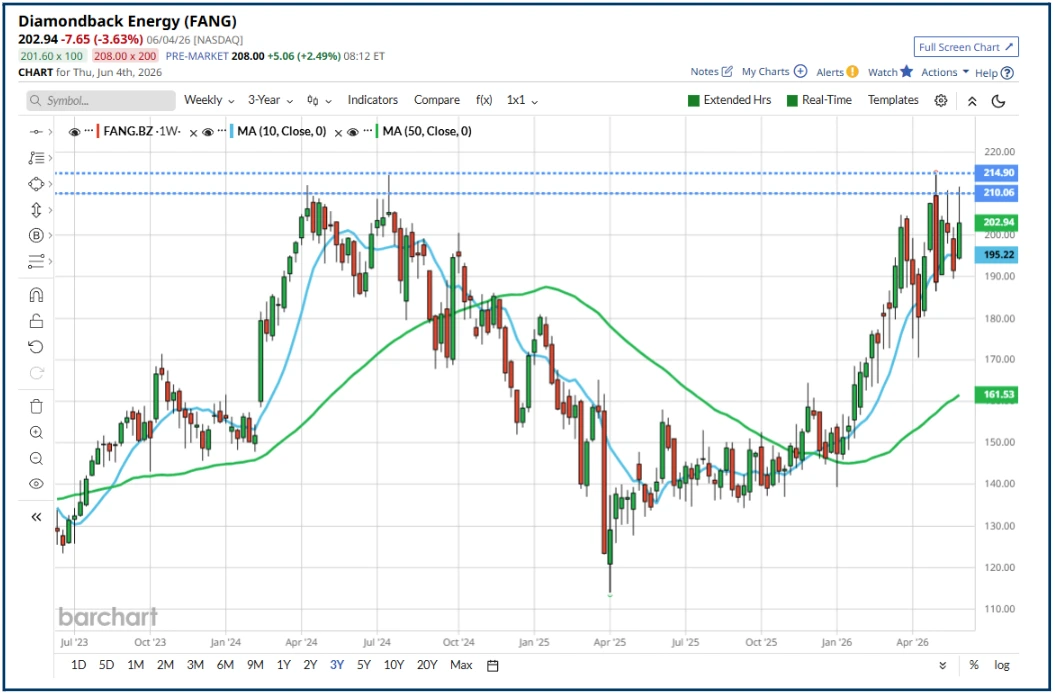Click the redo arrow icon

pyautogui.click(x=36, y=372)
